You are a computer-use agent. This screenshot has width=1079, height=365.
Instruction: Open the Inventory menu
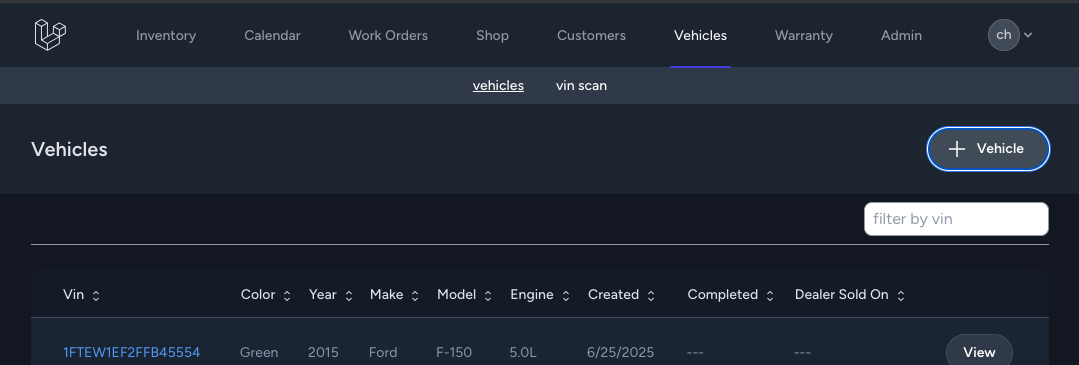click(x=166, y=35)
